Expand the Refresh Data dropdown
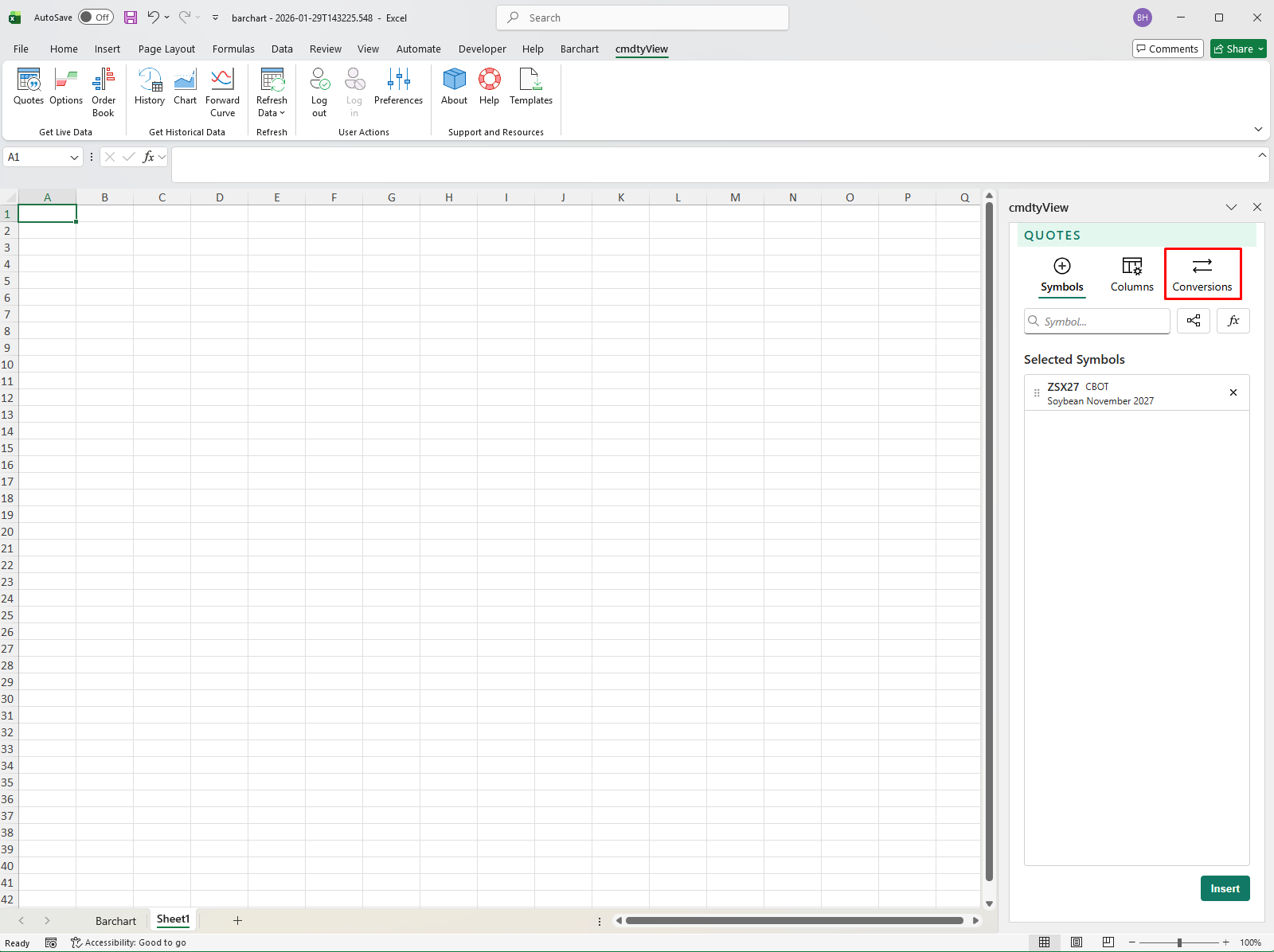Image resolution: width=1274 pixels, height=952 pixels. pos(272,113)
